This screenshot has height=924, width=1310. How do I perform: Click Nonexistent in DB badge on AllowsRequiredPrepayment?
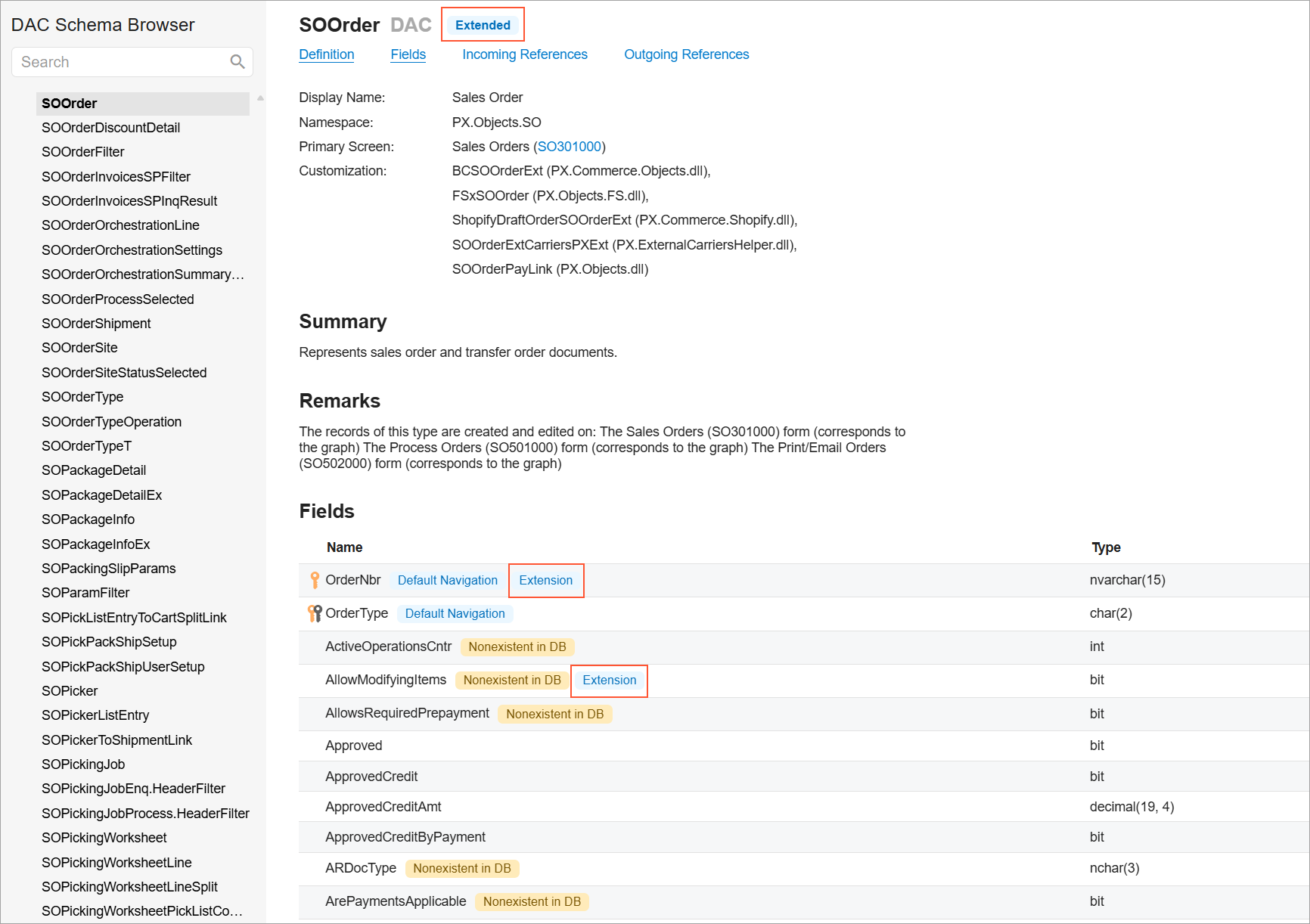(x=555, y=714)
